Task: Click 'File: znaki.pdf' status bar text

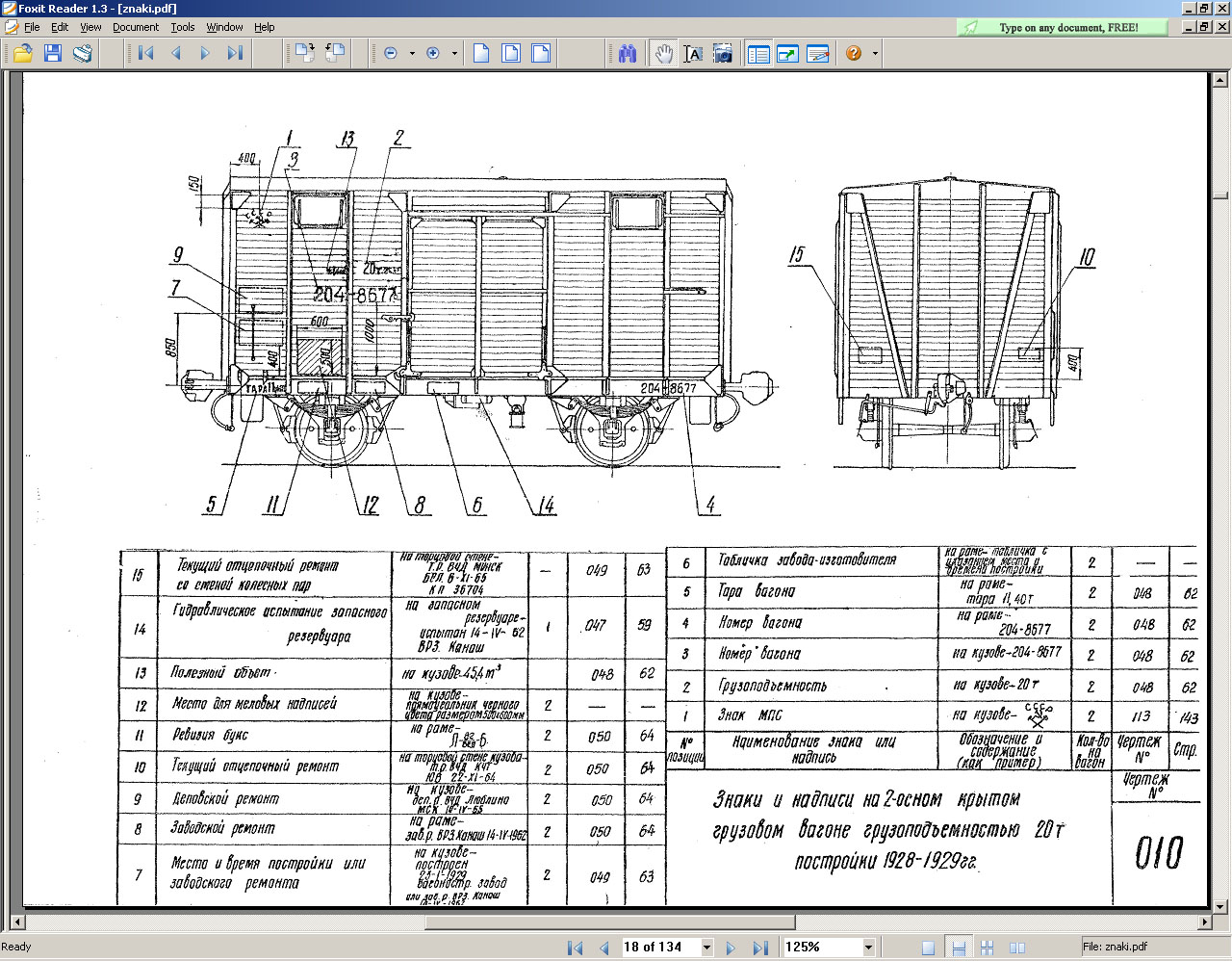Action: (1115, 947)
